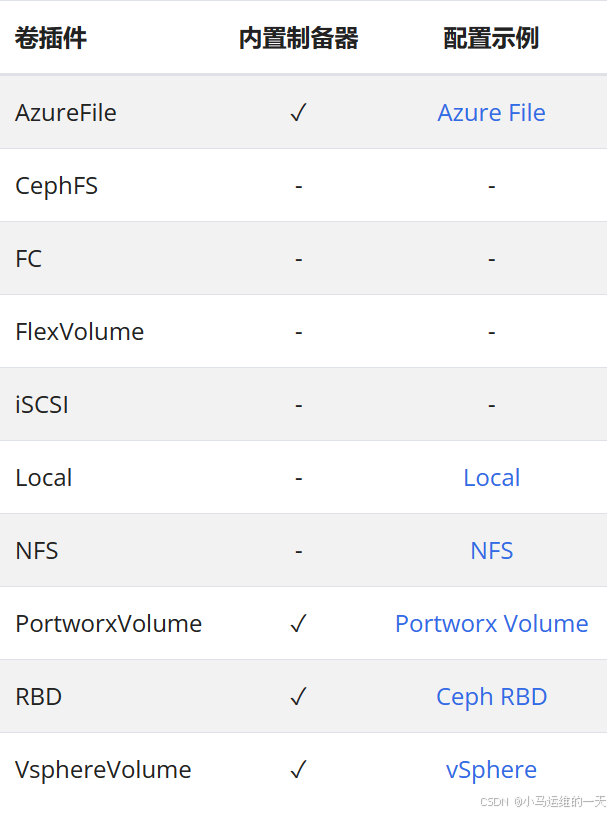Click the 卷插件 column header
Image resolution: width=612 pixels, height=813 pixels.
[x=51, y=38]
